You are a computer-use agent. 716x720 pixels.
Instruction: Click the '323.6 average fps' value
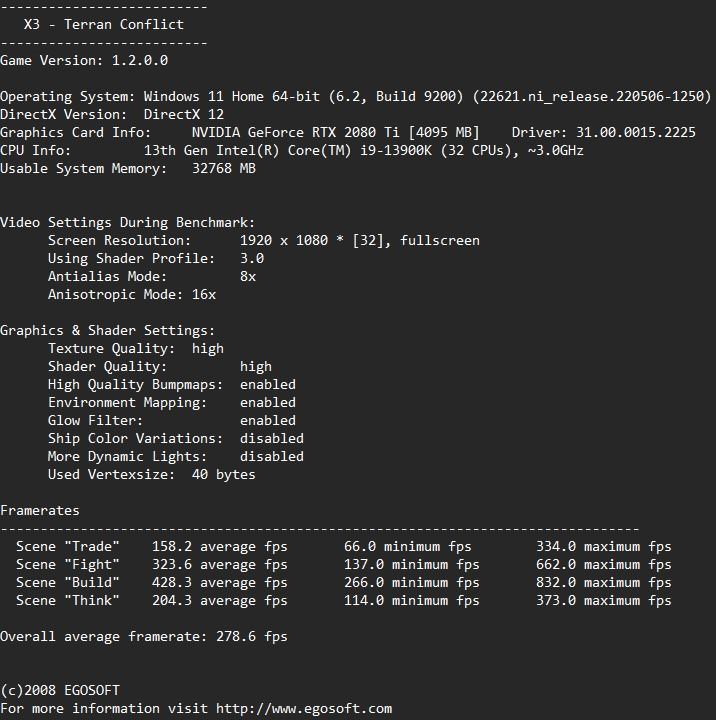(220, 564)
